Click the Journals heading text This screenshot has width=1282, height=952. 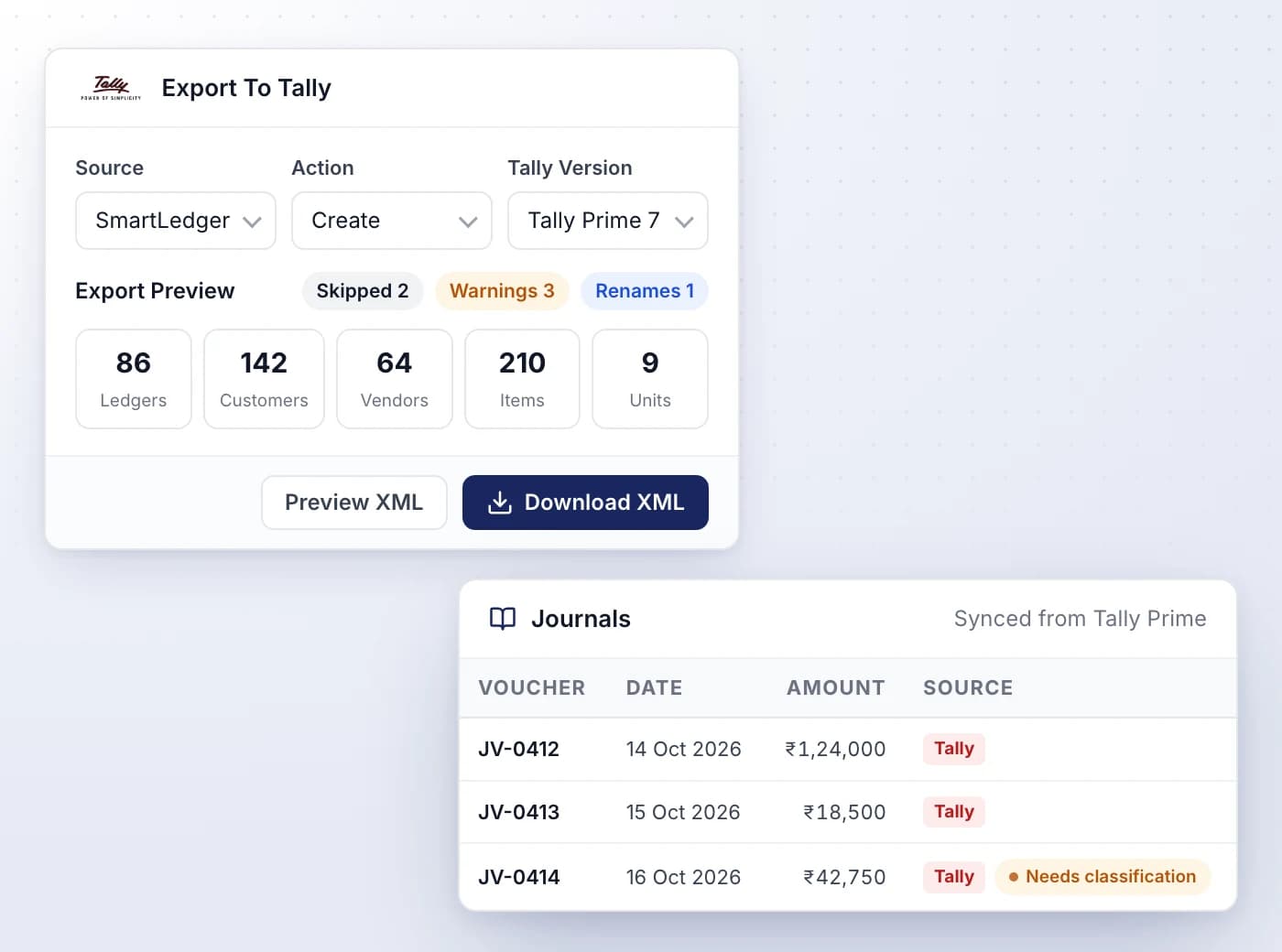[x=581, y=619]
